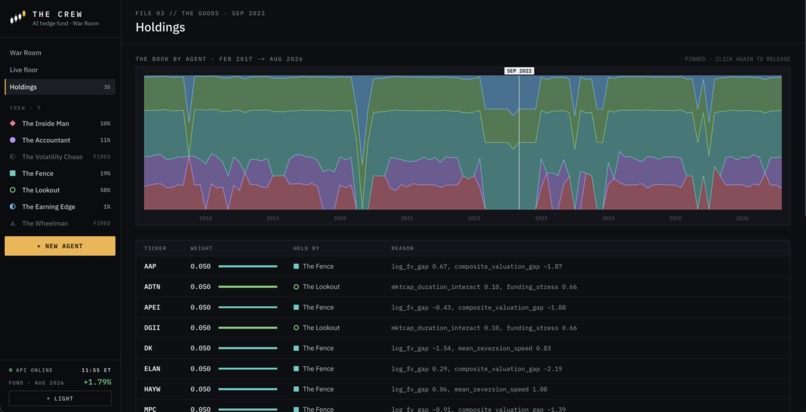Click the 2020 label on chart axis
The image size is (806, 412).
(340, 218)
